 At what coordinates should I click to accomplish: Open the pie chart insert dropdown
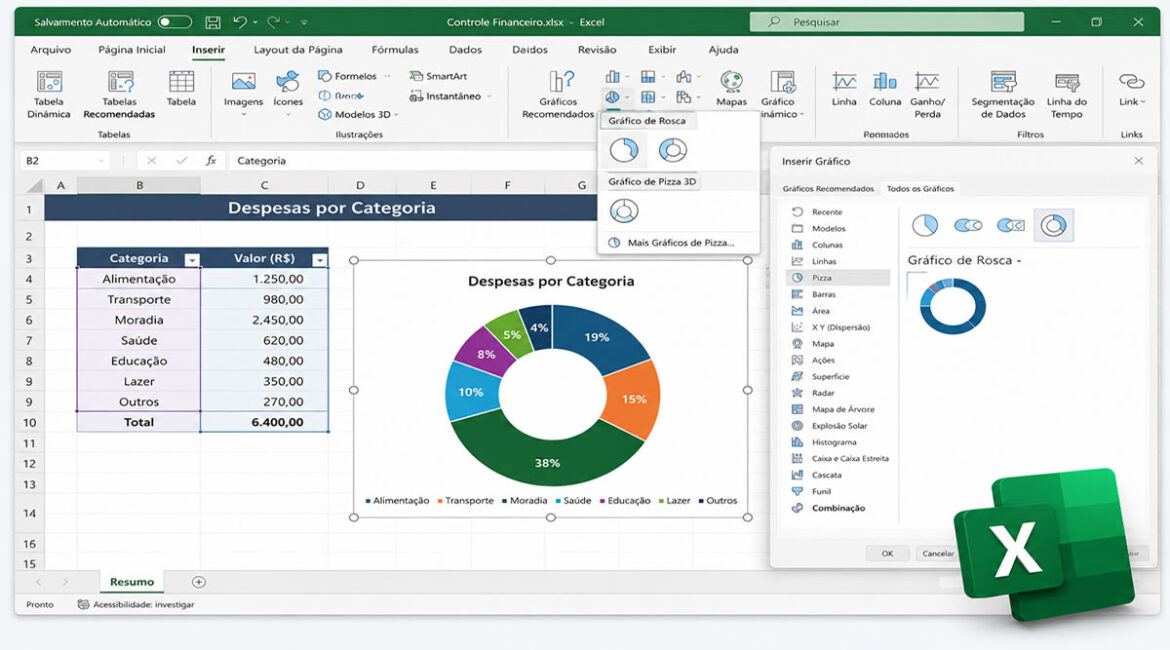click(616, 97)
